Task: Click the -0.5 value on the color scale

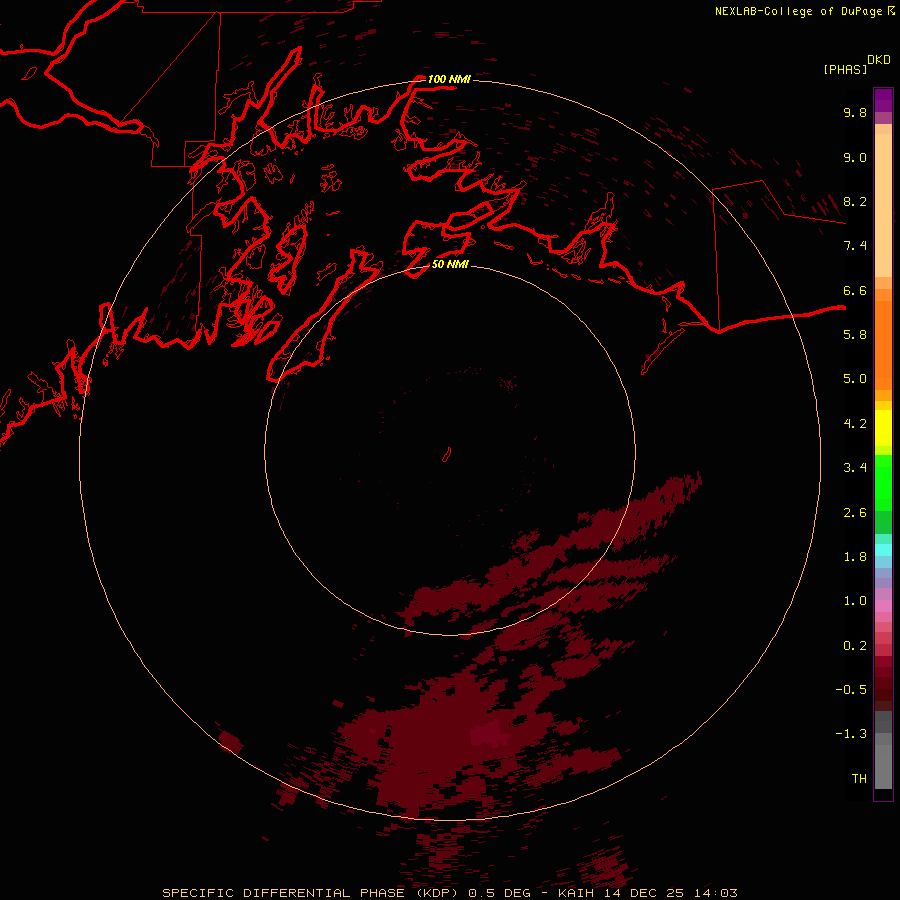Action: coord(851,690)
